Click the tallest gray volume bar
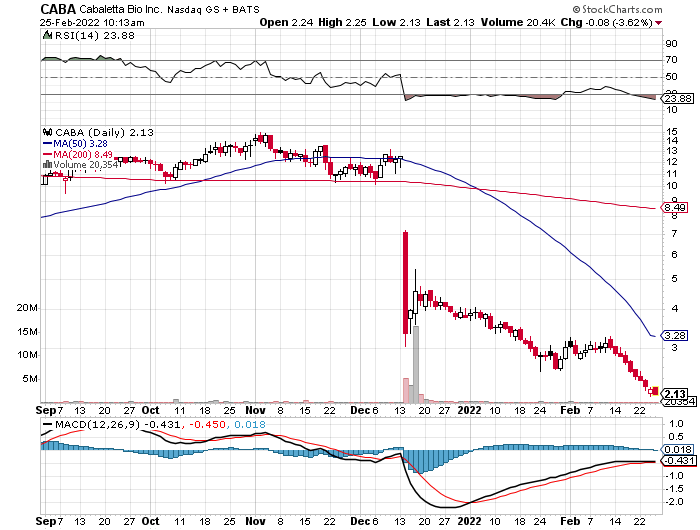Screen dimensions: 700x530 [416, 364]
